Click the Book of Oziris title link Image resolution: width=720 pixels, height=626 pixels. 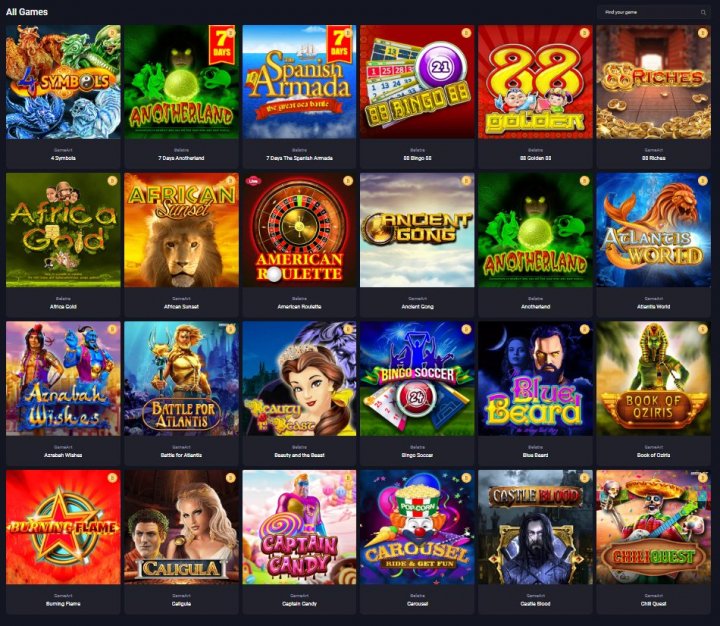pyautogui.click(x=653, y=455)
